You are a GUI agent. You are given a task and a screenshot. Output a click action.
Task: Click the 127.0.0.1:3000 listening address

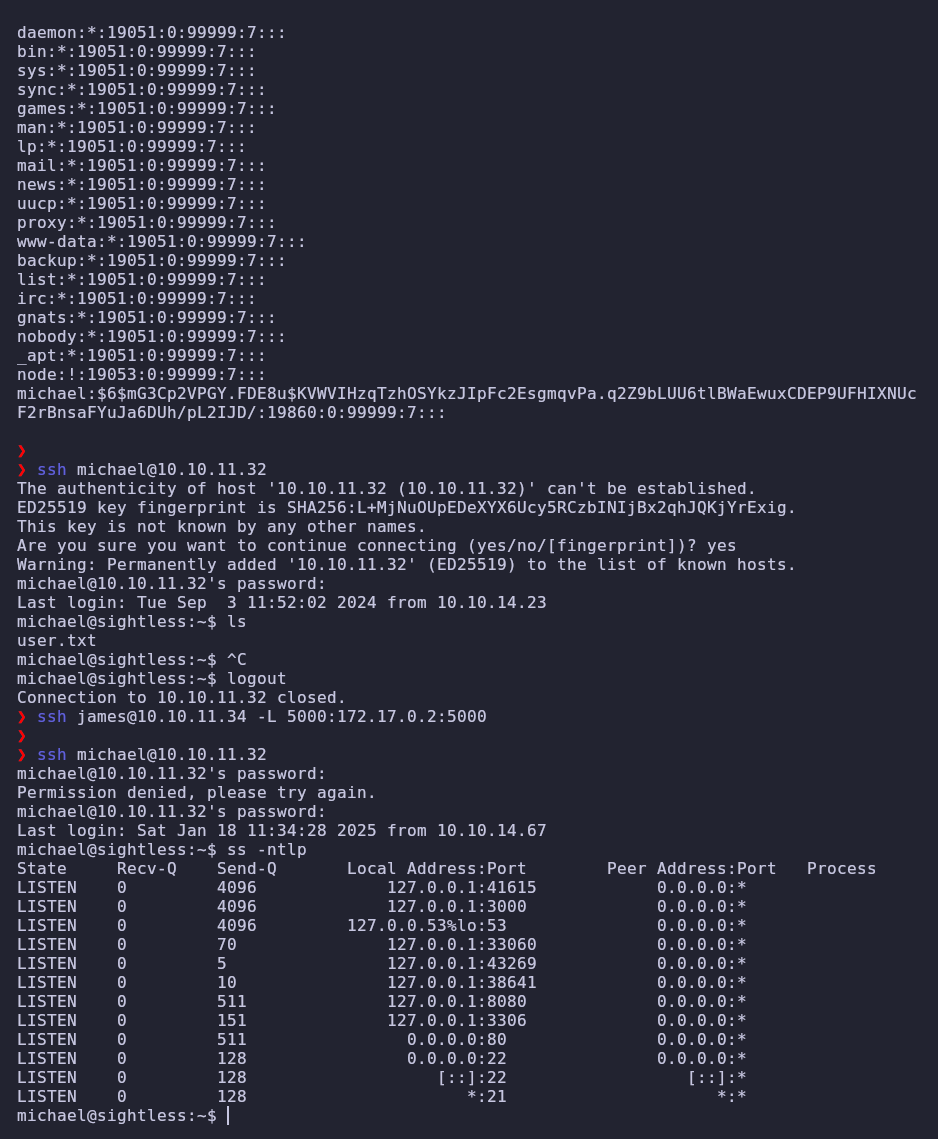[456, 907]
